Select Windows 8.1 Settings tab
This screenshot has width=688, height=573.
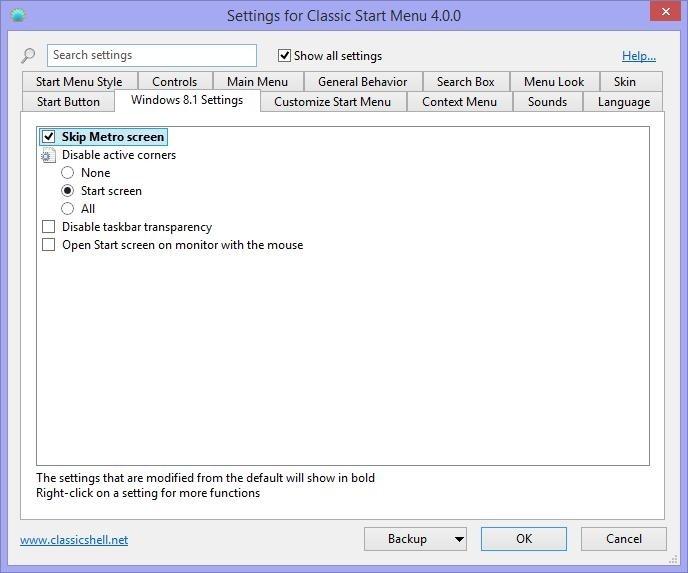tap(187, 100)
